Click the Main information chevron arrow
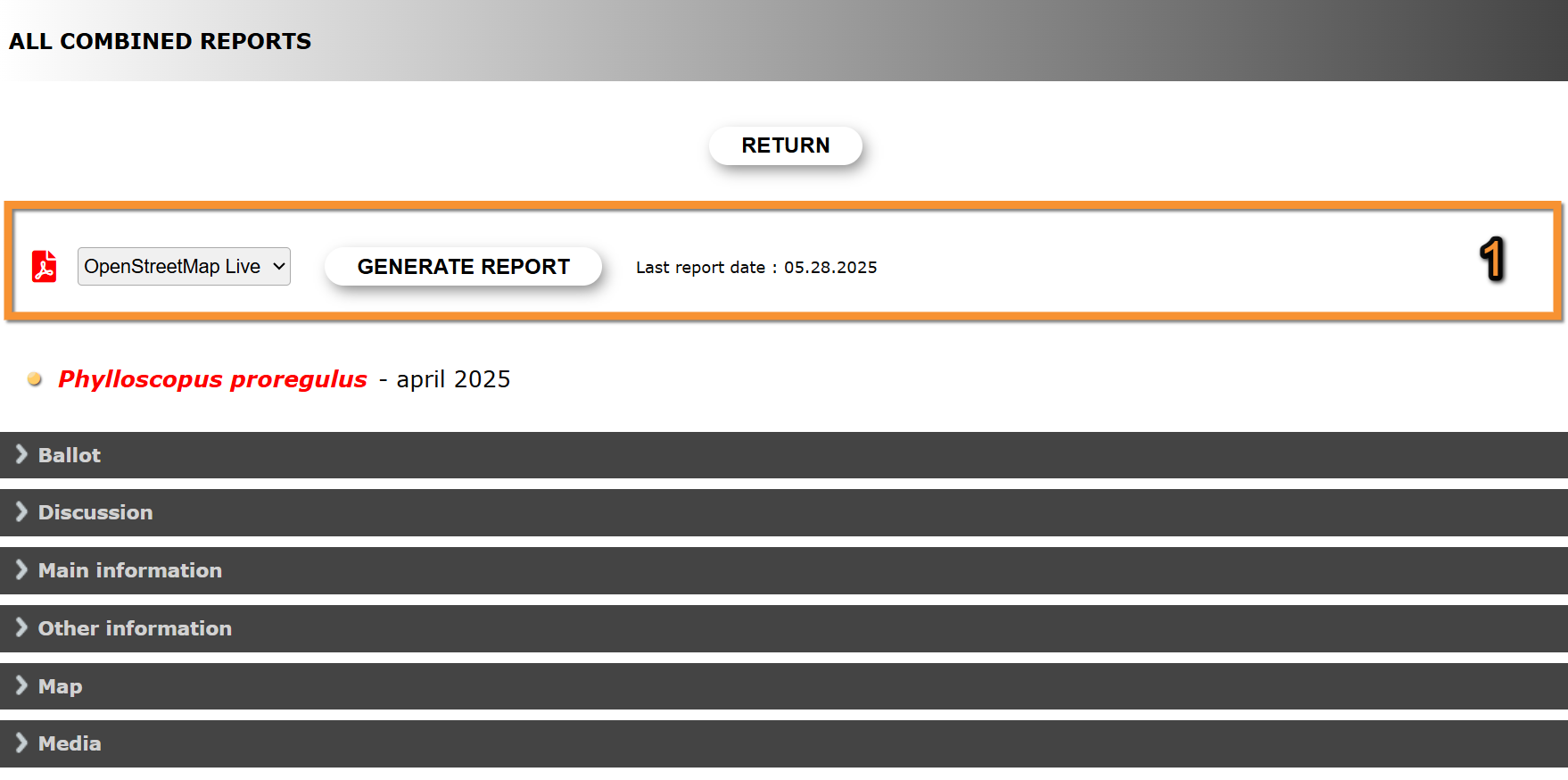 coord(21,570)
